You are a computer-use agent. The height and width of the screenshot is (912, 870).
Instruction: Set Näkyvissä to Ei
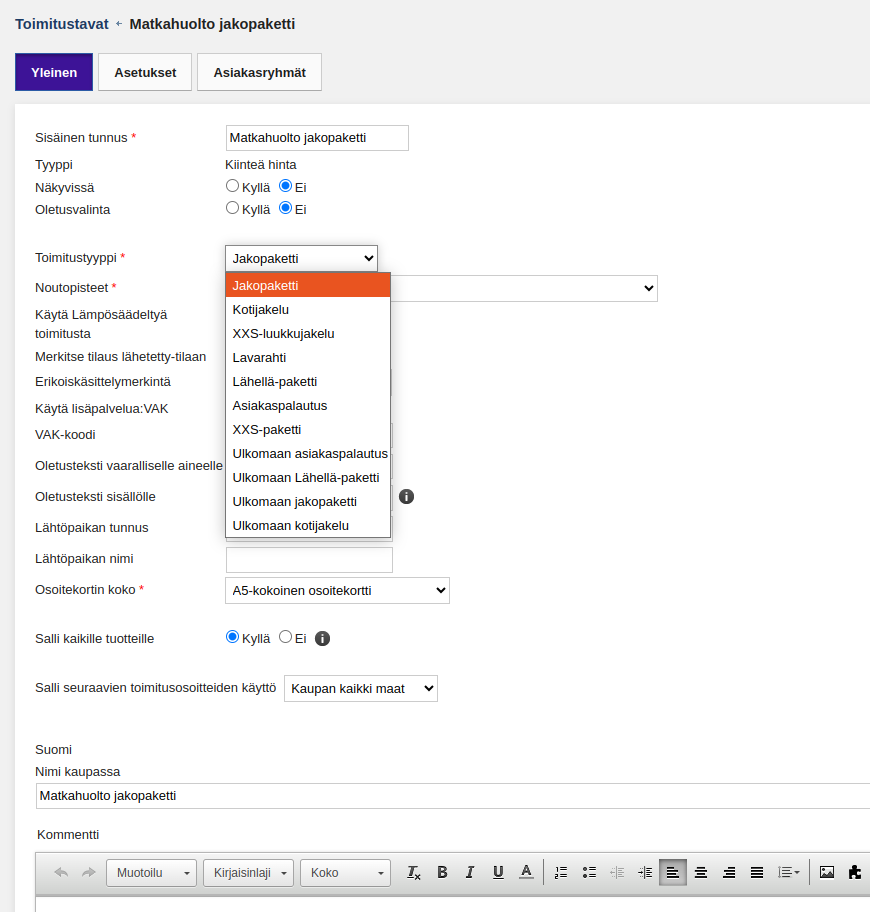tap(285, 186)
